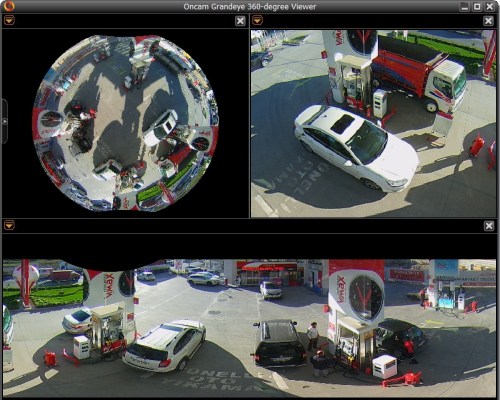Close the bottom panorama view pane
Image resolution: width=500 pixels, height=400 pixels.
(489, 226)
